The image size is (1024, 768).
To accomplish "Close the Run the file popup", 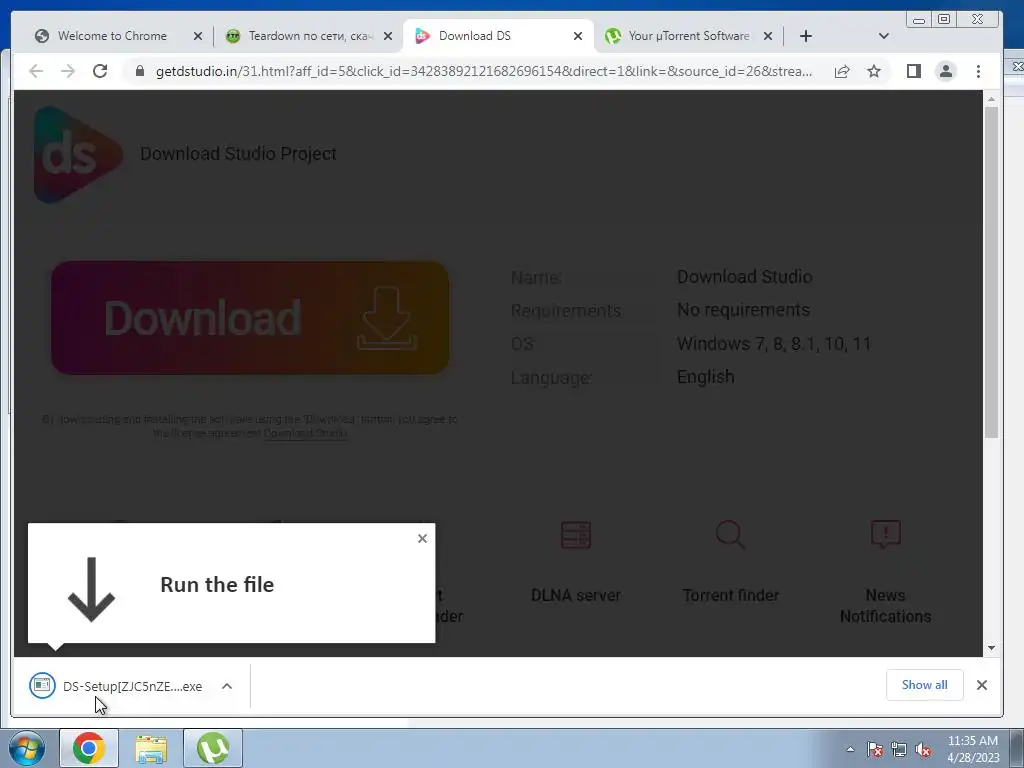I will (423, 538).
